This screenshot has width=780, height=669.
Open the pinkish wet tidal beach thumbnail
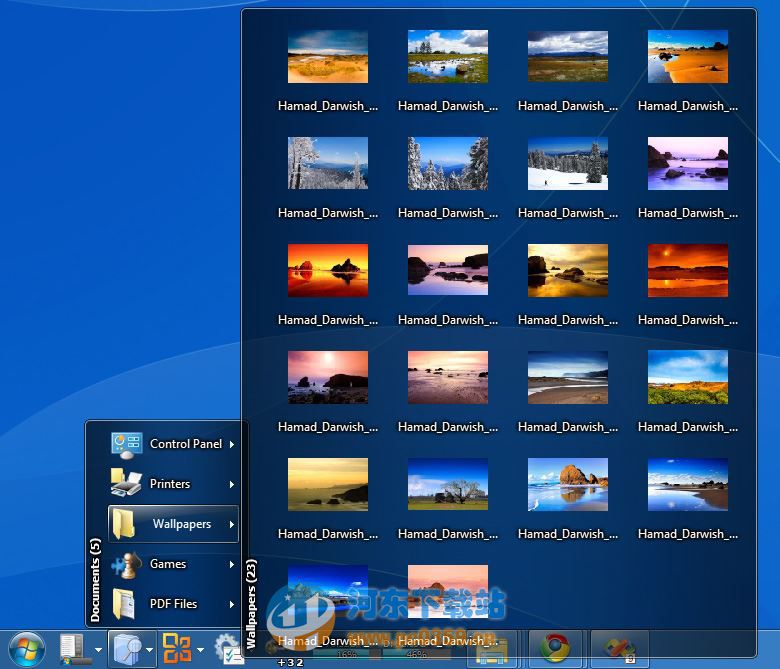[448, 377]
